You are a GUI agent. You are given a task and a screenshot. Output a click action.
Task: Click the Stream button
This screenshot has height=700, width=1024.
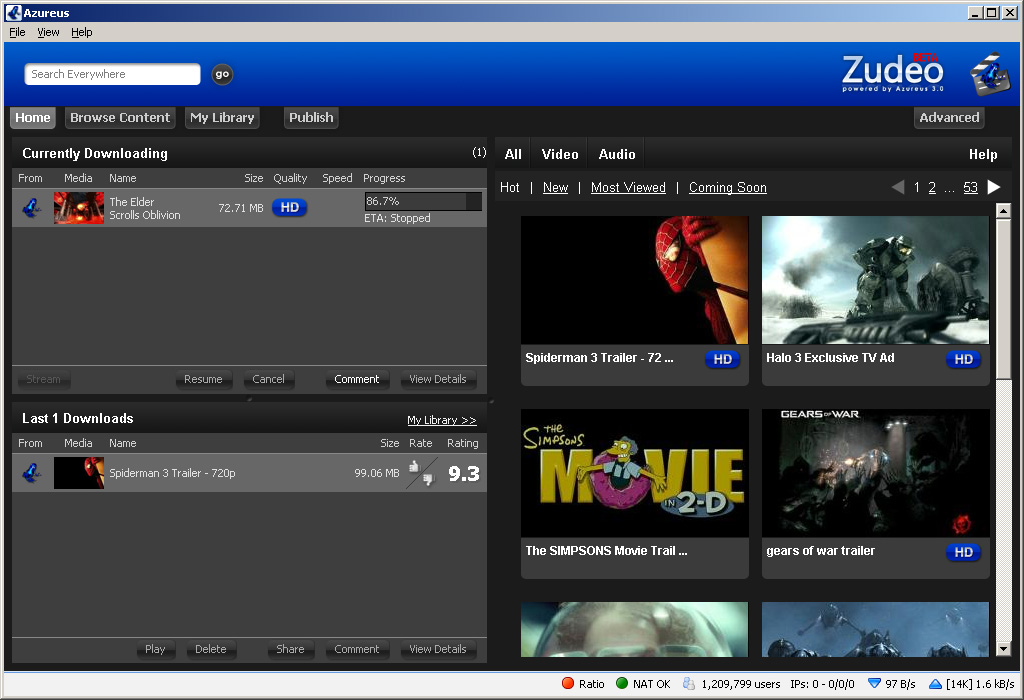pos(43,379)
